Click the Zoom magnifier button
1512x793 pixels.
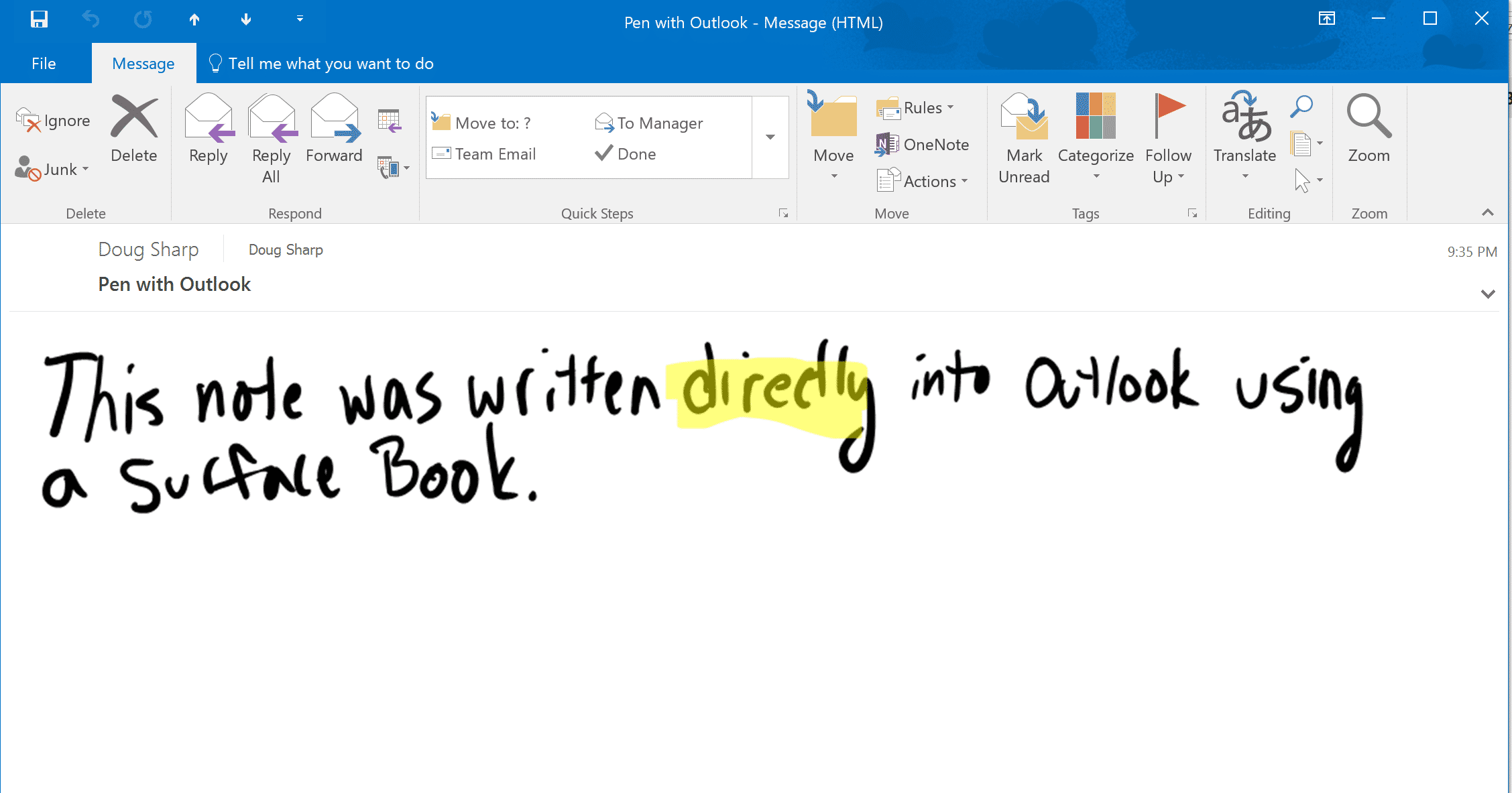click(x=1369, y=129)
